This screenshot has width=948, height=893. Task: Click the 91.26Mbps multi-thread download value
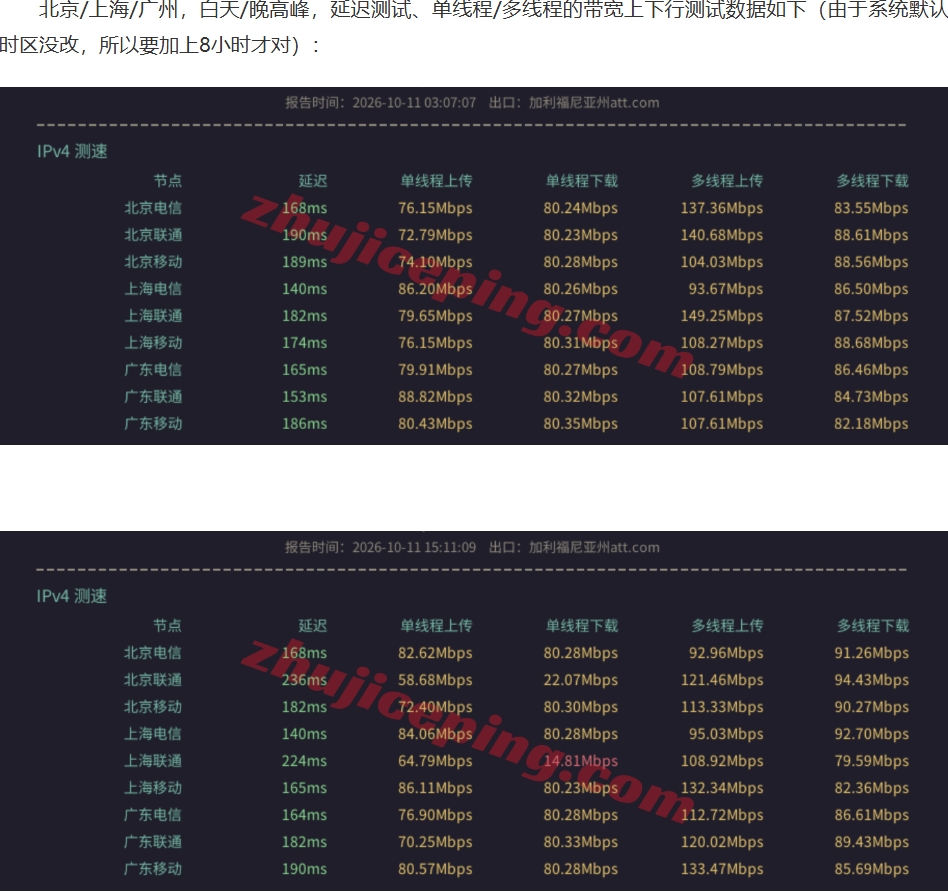pyautogui.click(x=872, y=653)
